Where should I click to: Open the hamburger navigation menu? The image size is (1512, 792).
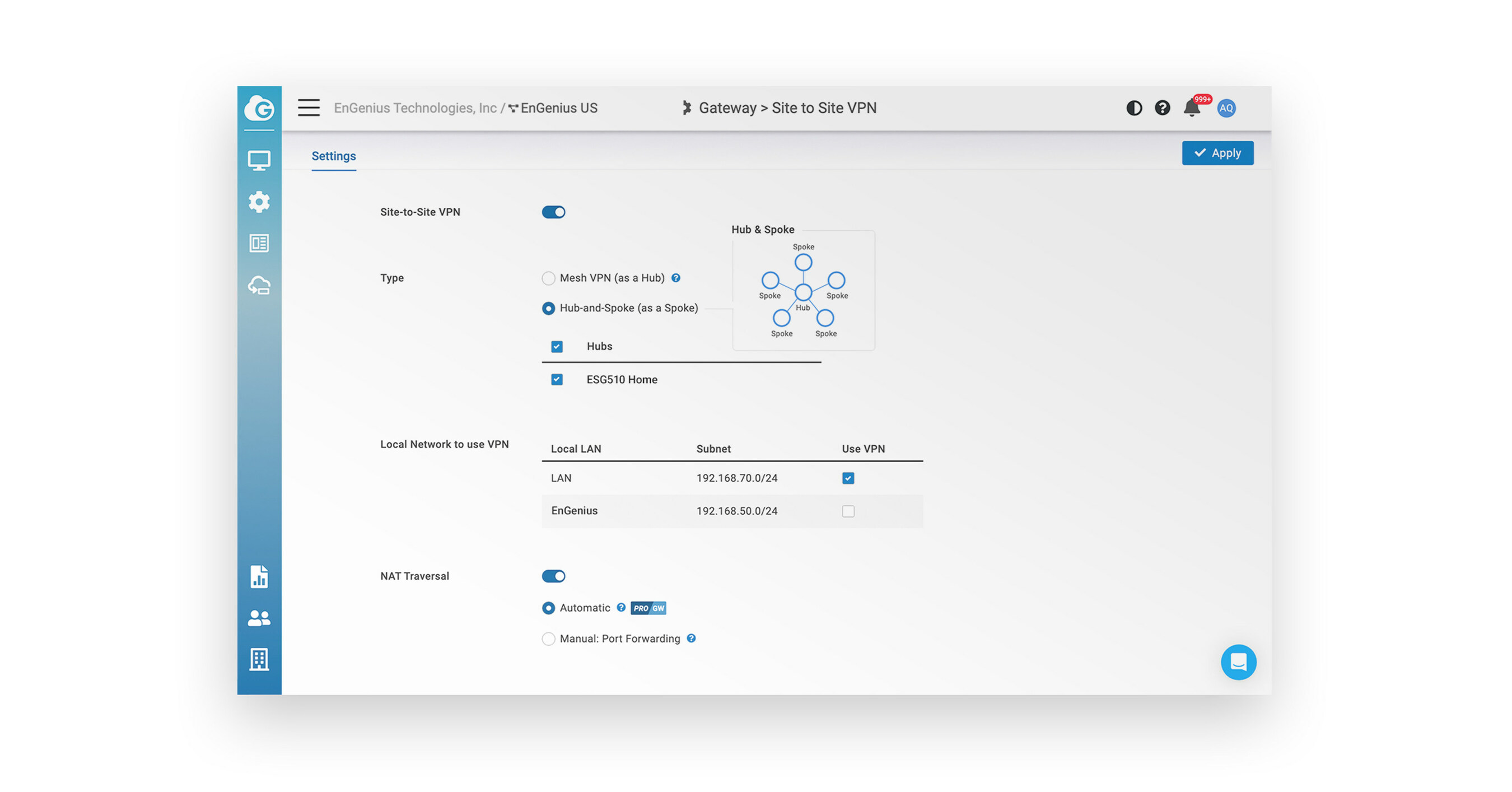308,108
